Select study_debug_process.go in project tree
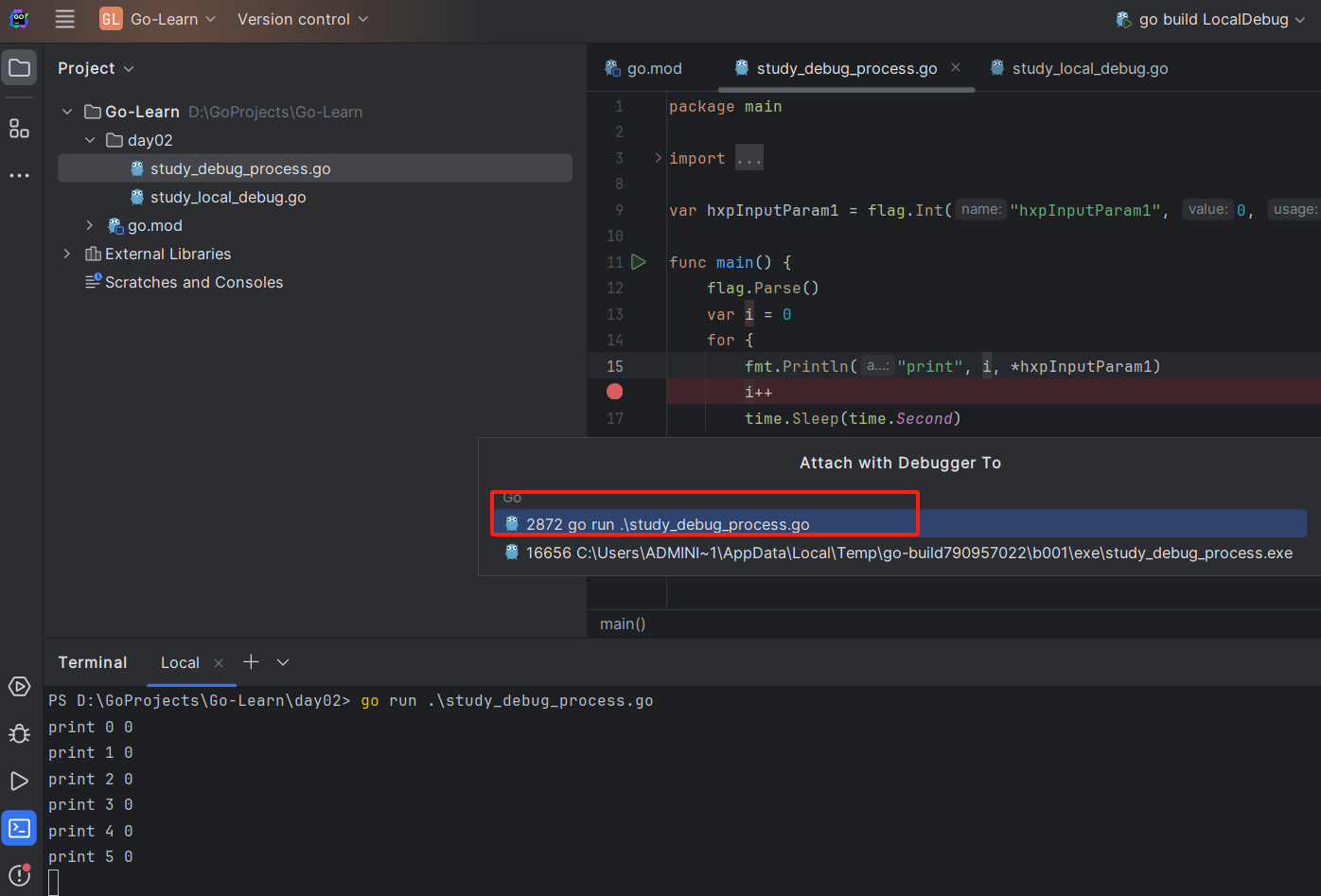 (x=315, y=168)
